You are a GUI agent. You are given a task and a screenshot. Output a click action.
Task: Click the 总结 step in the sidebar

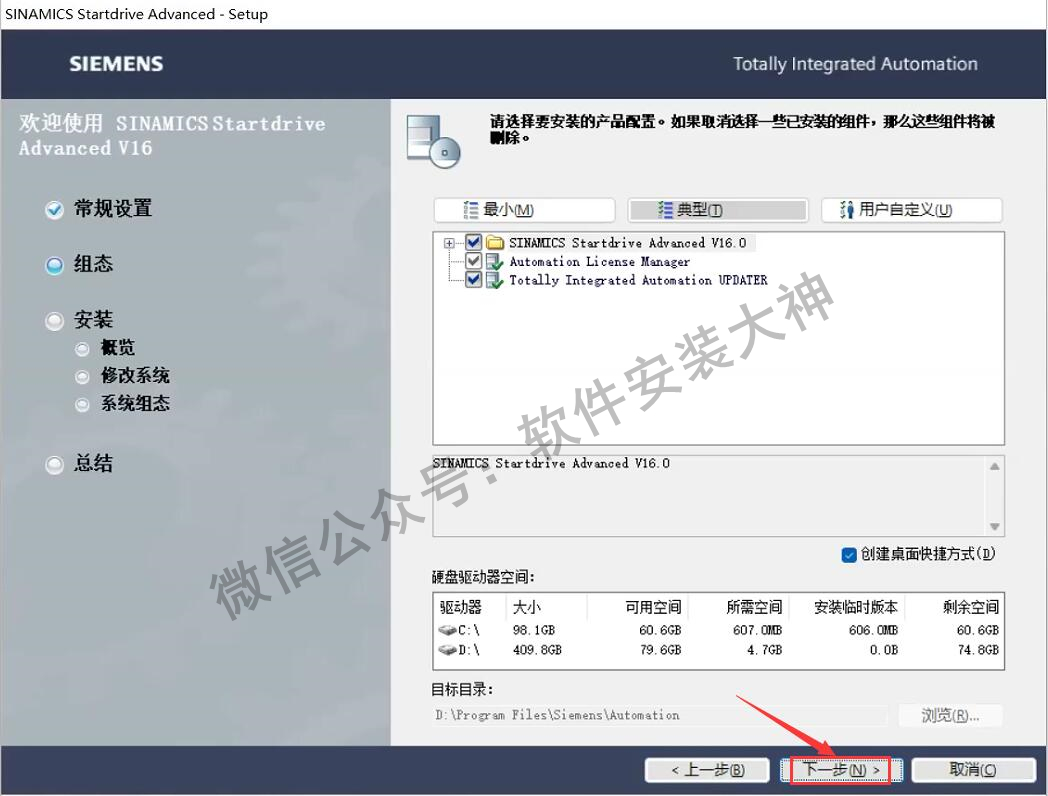pyautogui.click(x=93, y=463)
